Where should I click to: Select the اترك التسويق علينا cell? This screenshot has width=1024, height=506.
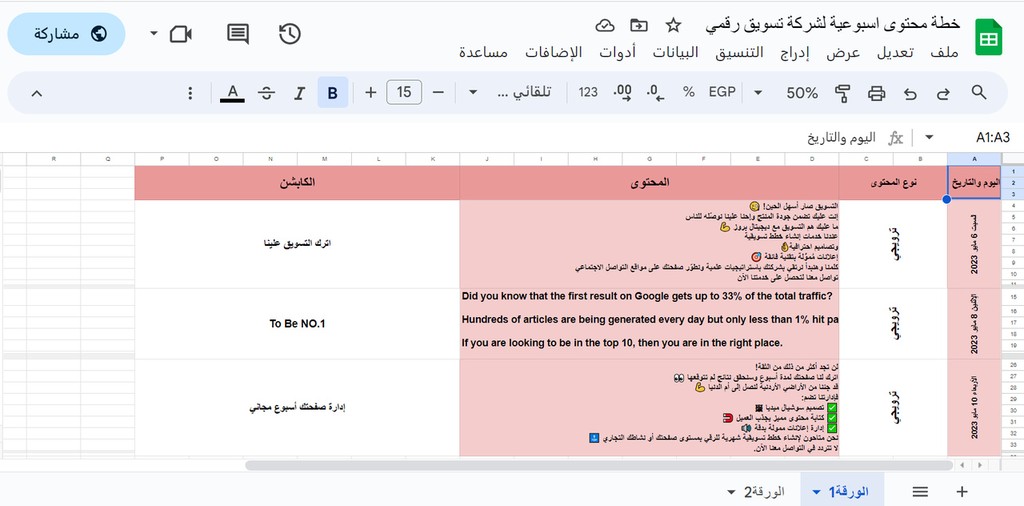pos(297,244)
